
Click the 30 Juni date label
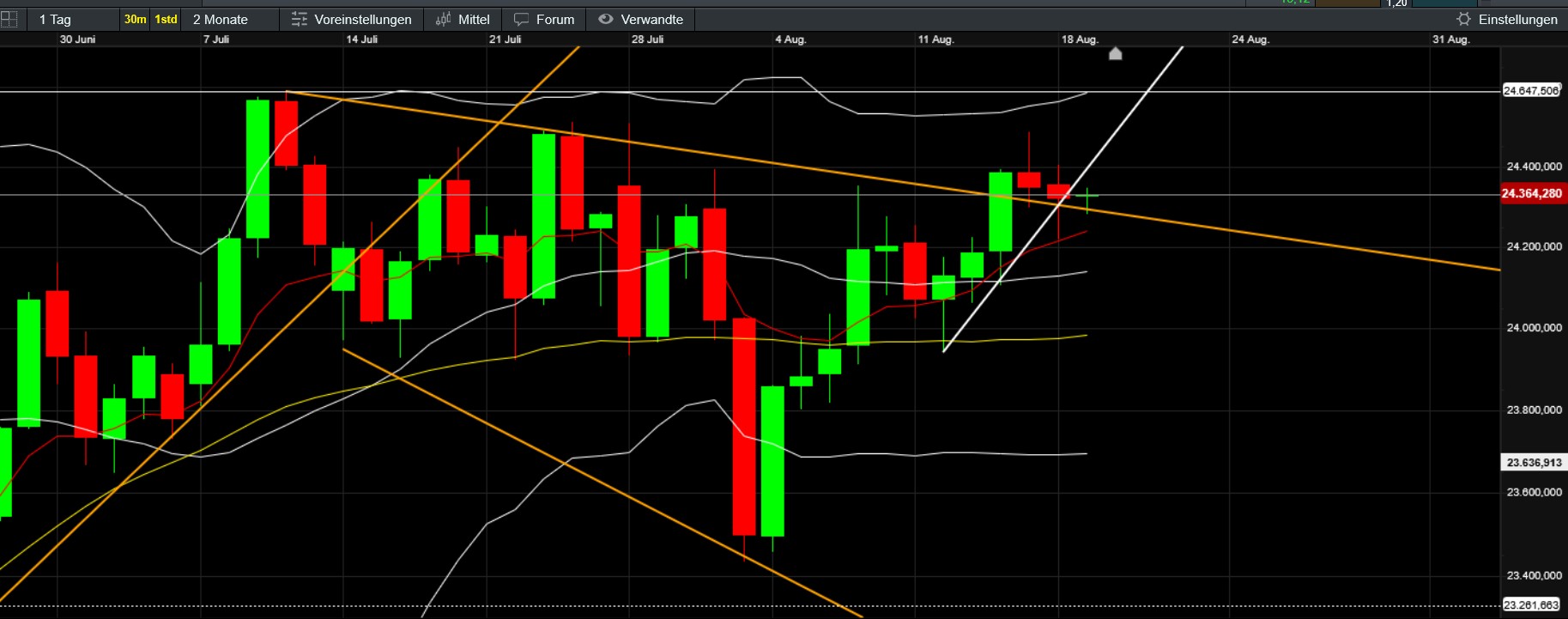[x=77, y=39]
